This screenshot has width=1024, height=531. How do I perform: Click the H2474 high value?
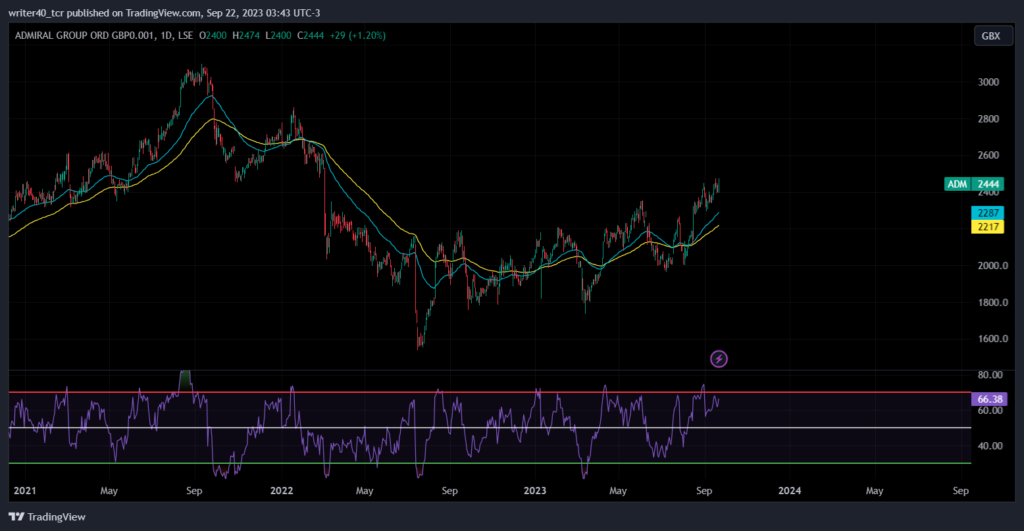click(x=246, y=35)
